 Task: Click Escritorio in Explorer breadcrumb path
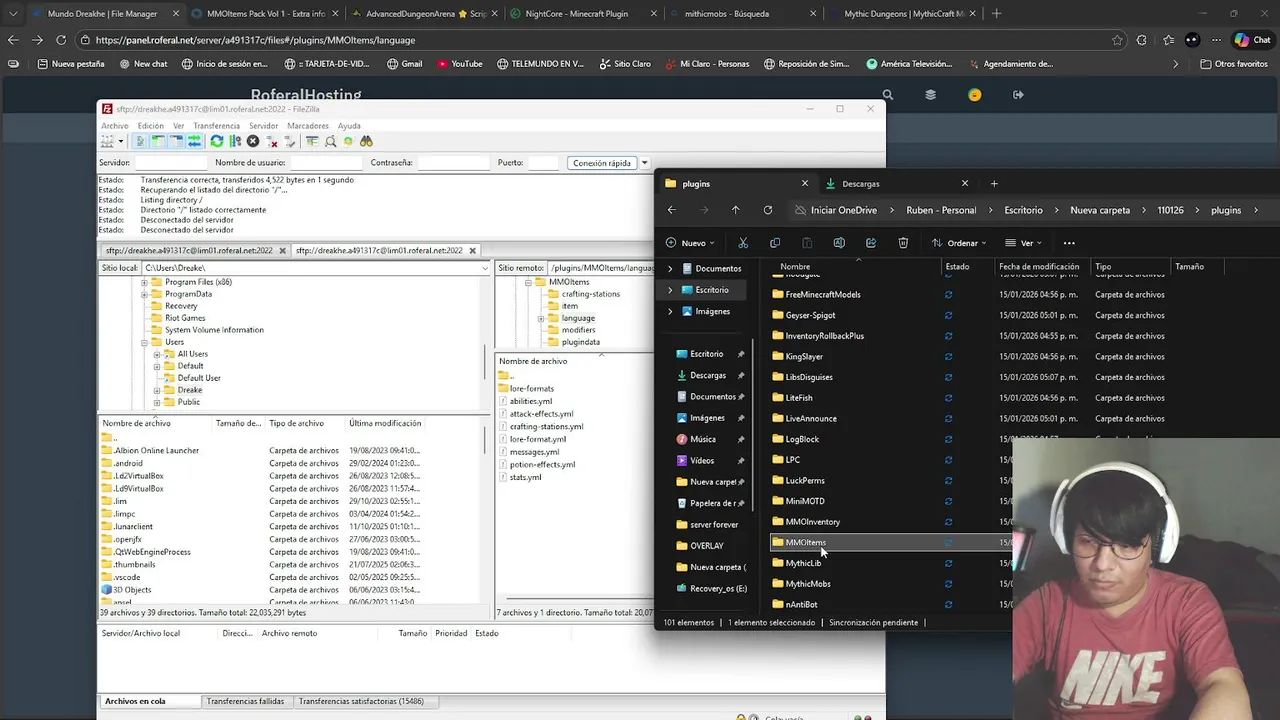(1023, 210)
